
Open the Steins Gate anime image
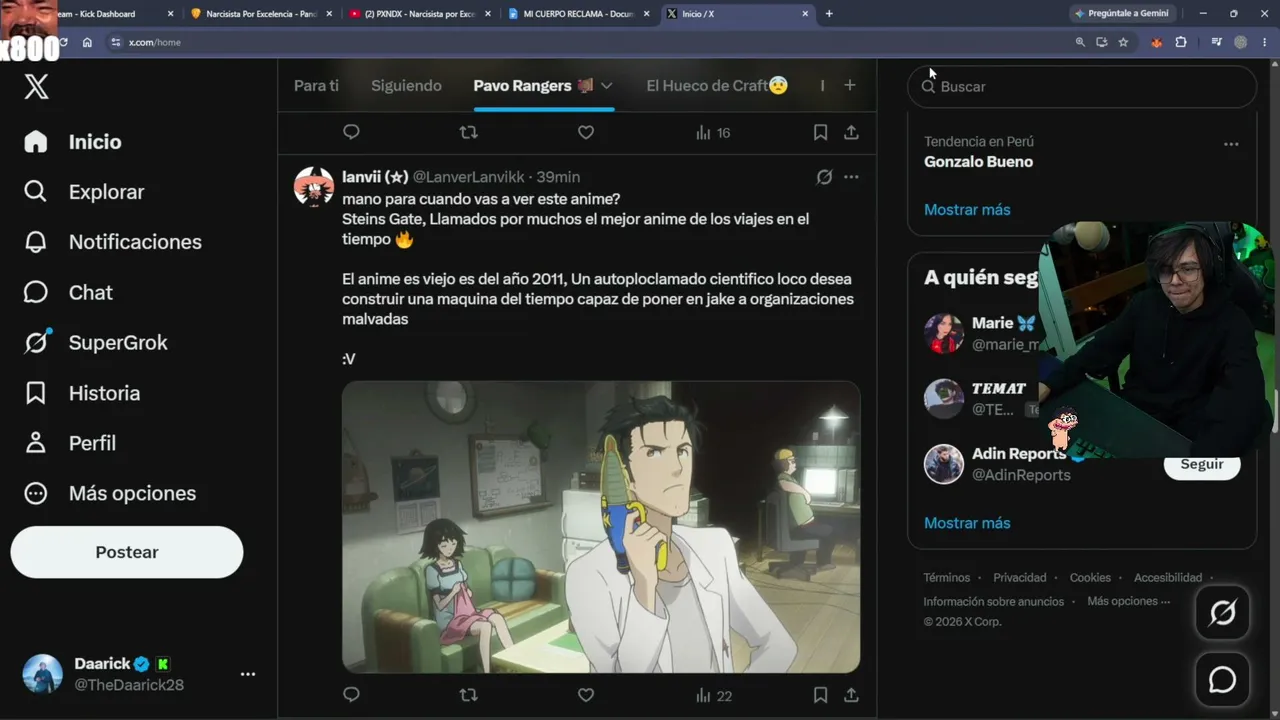pyautogui.click(x=601, y=527)
